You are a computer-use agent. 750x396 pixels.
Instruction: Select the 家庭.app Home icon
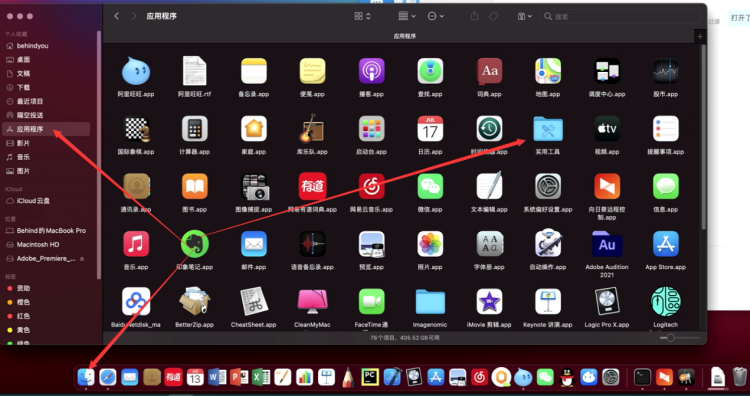pyautogui.click(x=254, y=129)
